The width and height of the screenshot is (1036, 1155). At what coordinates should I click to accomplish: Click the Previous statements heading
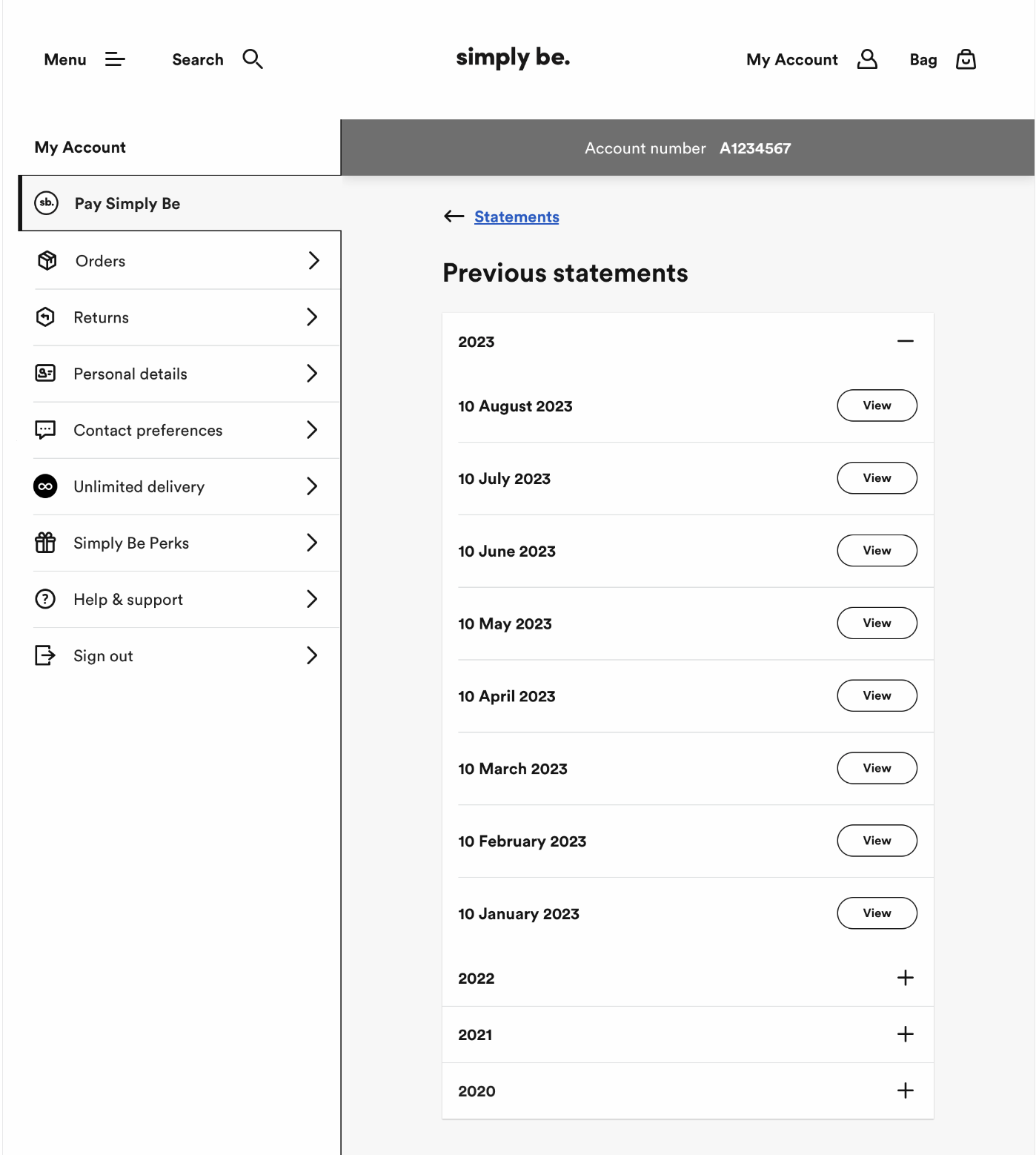click(565, 273)
